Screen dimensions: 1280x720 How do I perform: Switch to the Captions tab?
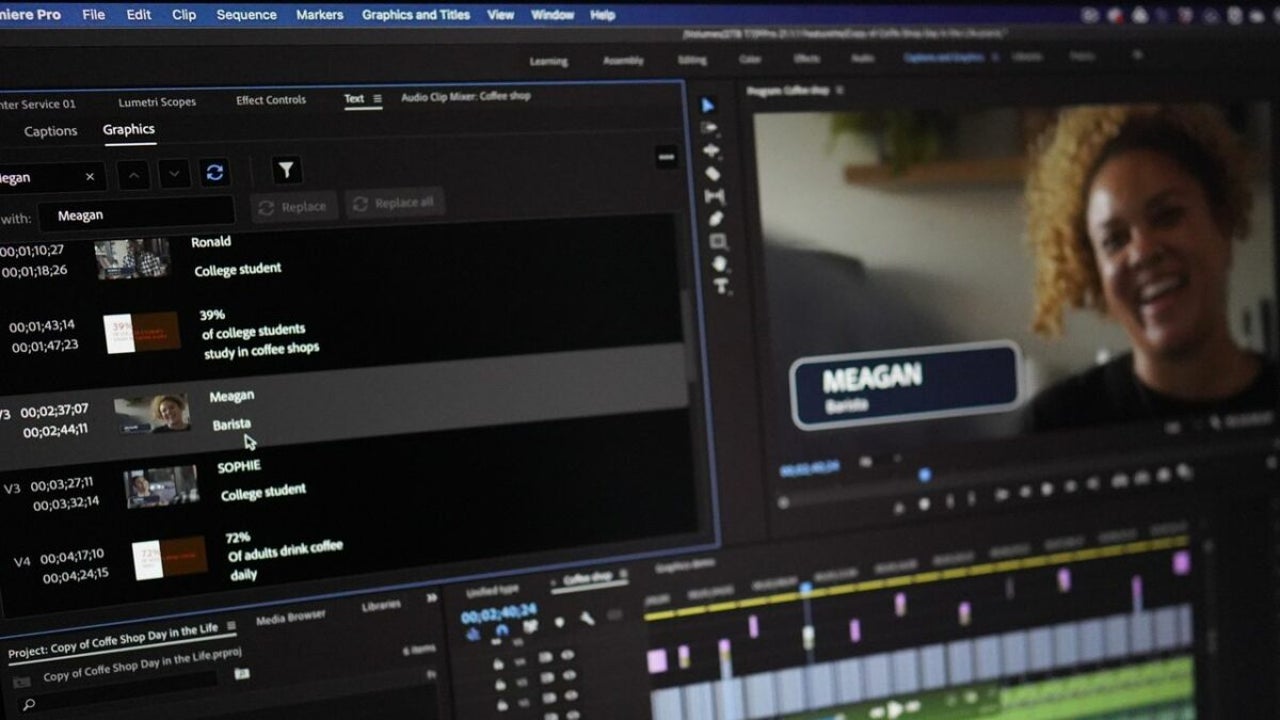pyautogui.click(x=50, y=130)
